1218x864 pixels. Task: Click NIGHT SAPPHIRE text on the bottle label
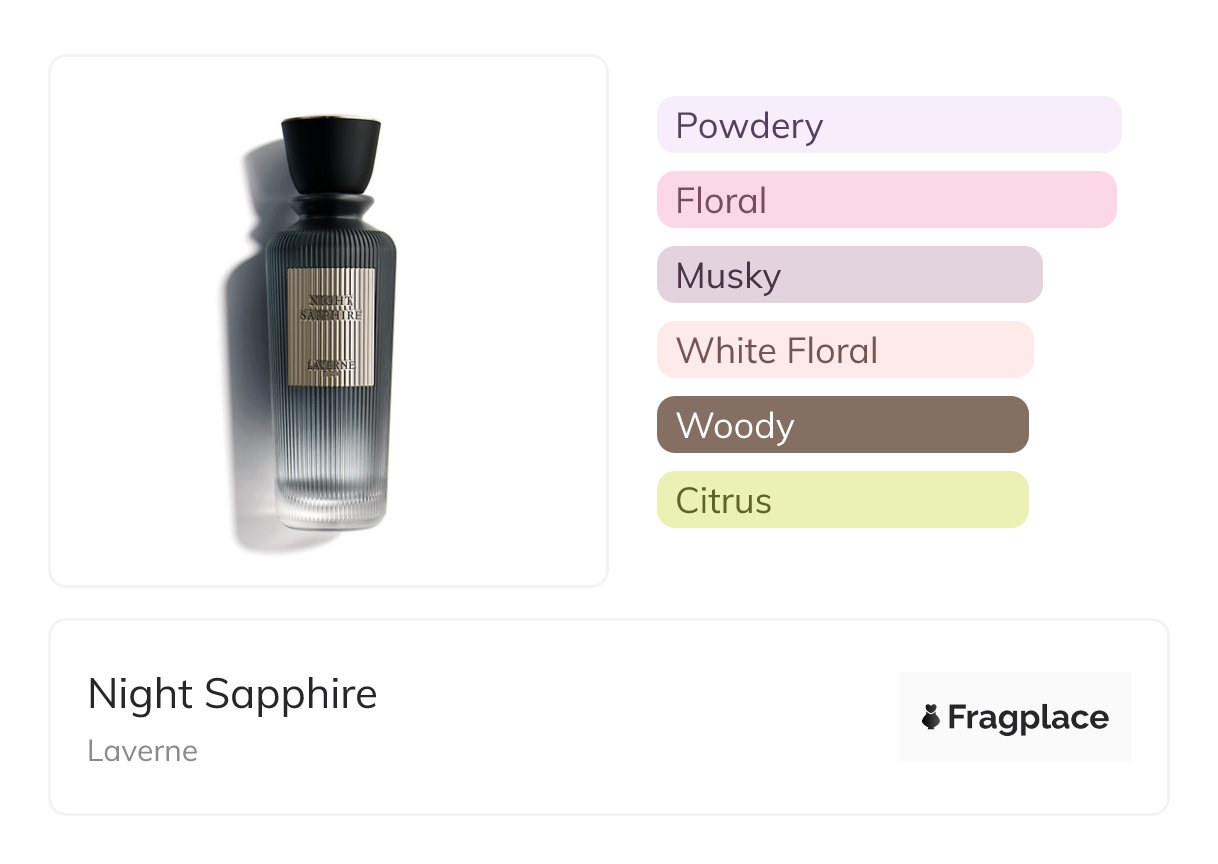pyautogui.click(x=331, y=306)
